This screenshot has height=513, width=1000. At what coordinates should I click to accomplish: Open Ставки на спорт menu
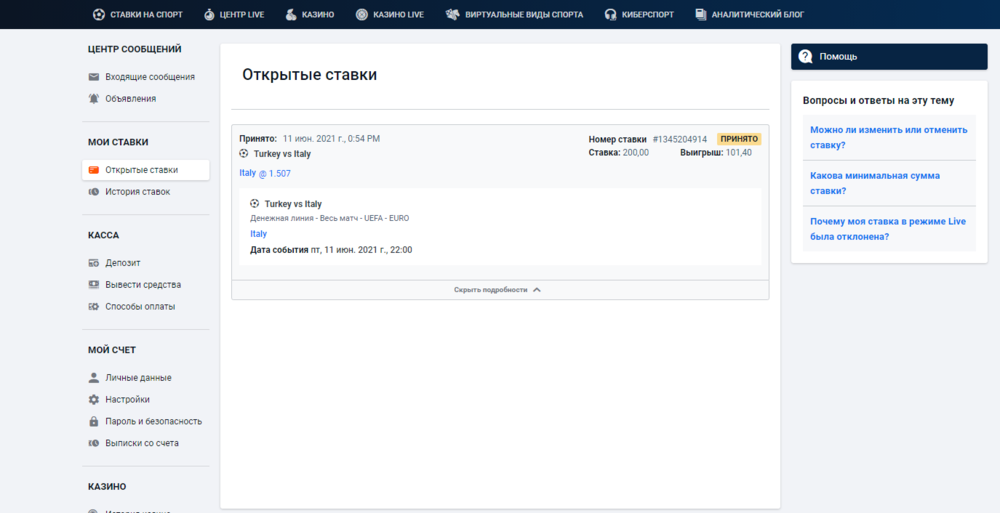pos(137,14)
